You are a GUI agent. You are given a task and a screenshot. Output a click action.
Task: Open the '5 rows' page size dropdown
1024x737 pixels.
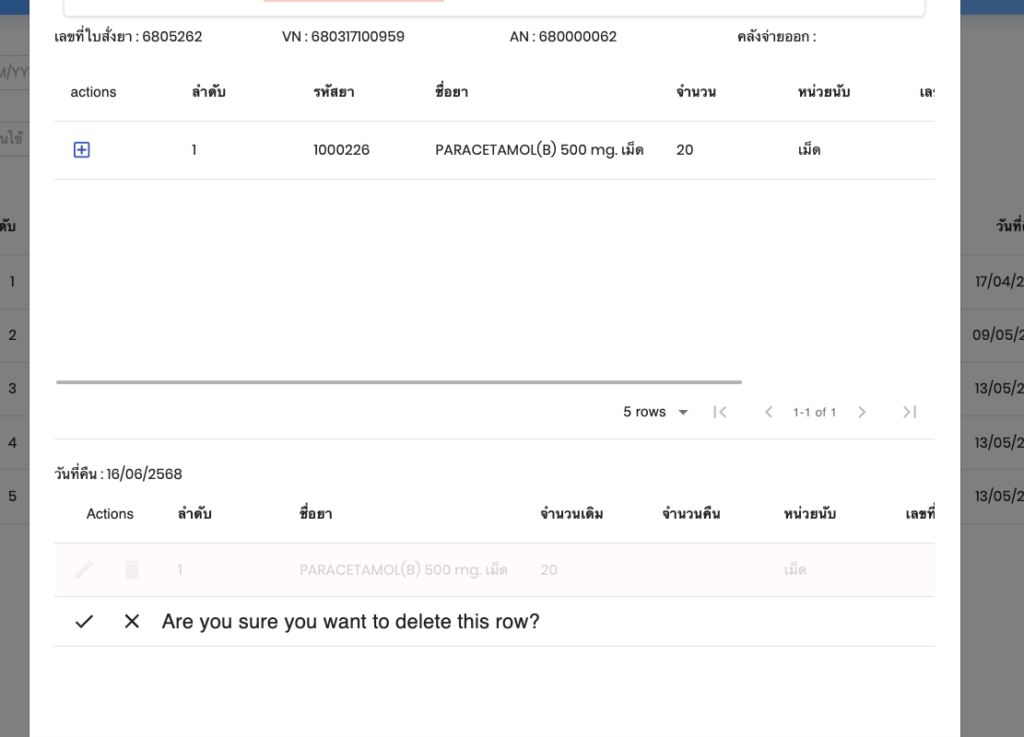point(656,412)
